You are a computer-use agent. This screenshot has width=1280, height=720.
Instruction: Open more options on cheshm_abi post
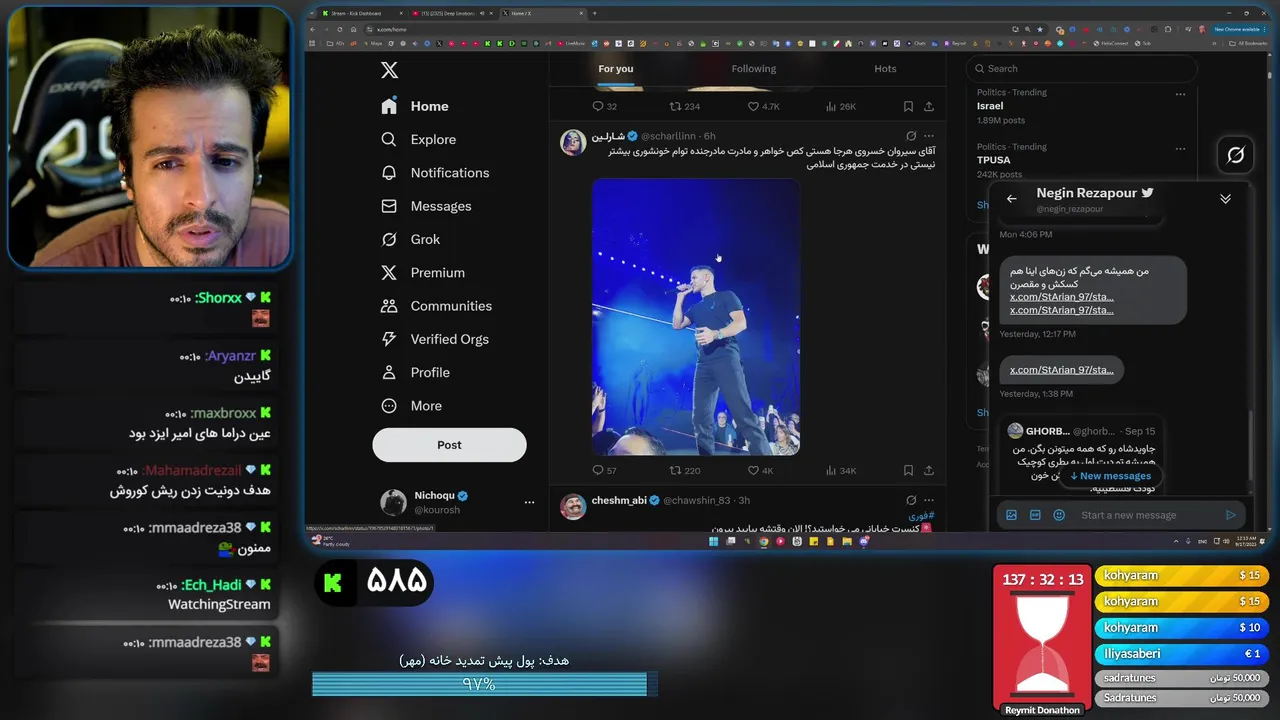coord(929,500)
